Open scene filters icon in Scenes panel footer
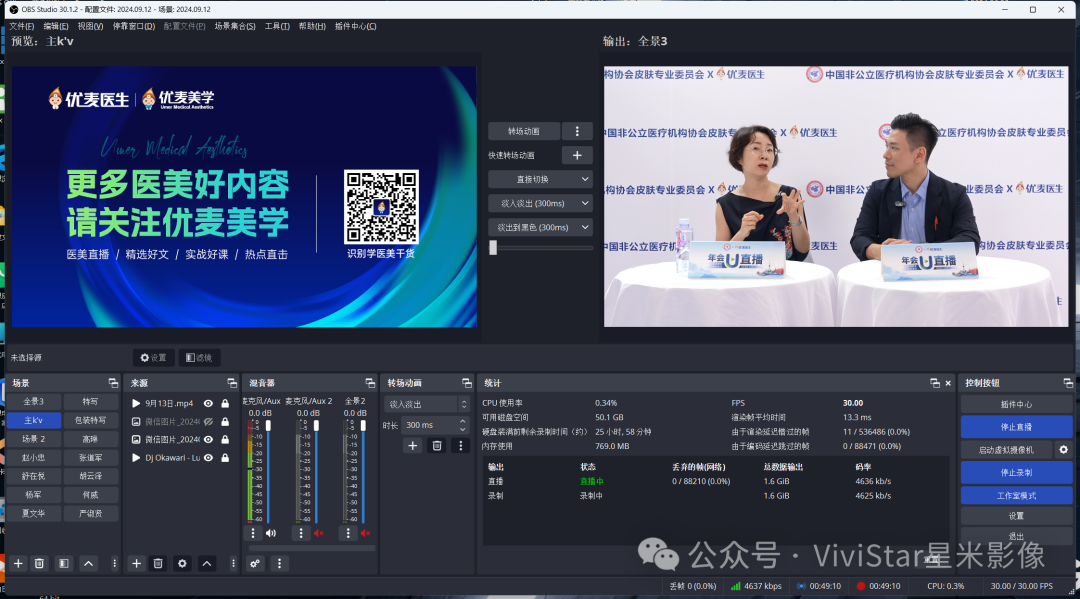Image resolution: width=1080 pixels, height=599 pixels. coord(63,563)
